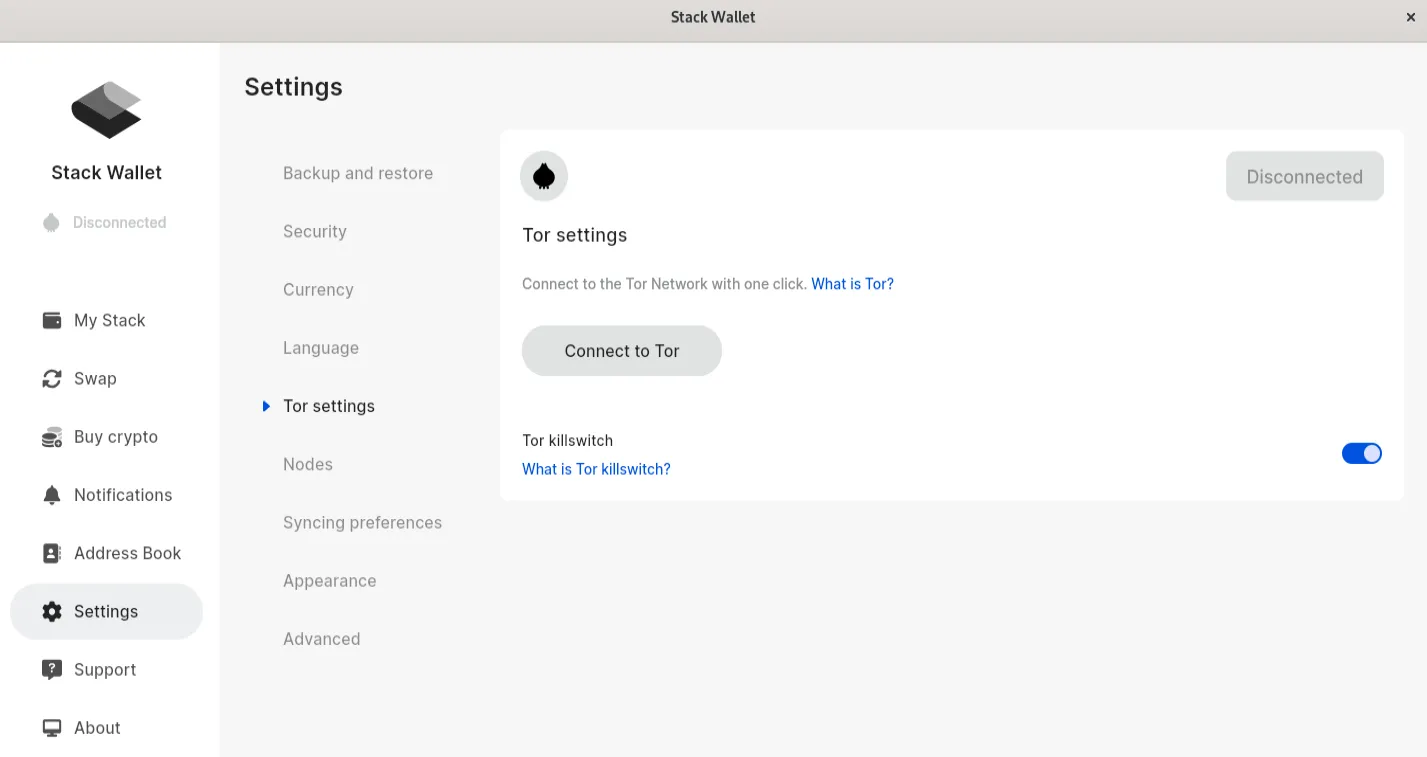Select the Tor settings entry in the list

(x=329, y=406)
